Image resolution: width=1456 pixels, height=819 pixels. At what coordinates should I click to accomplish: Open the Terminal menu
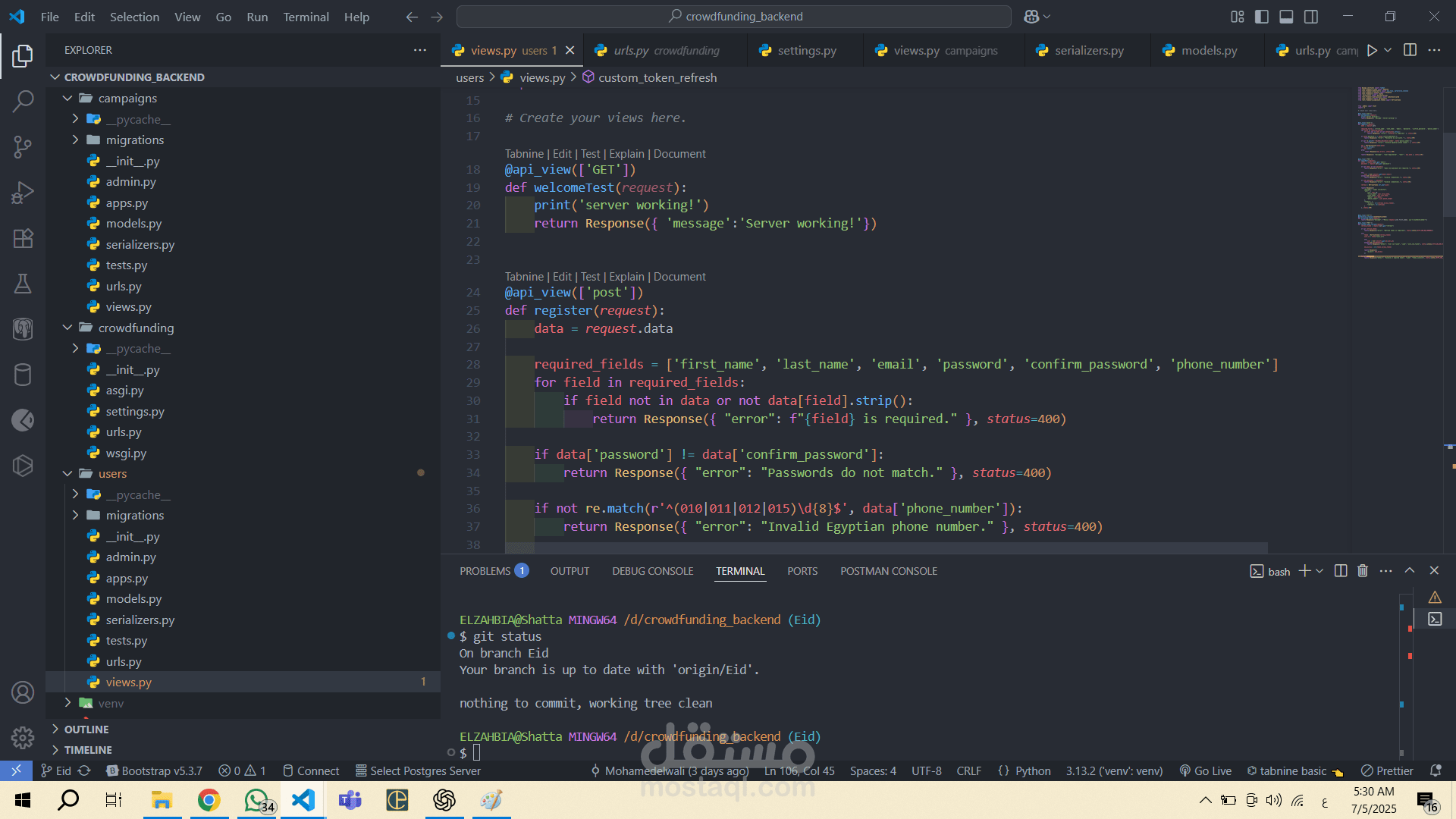tap(306, 17)
